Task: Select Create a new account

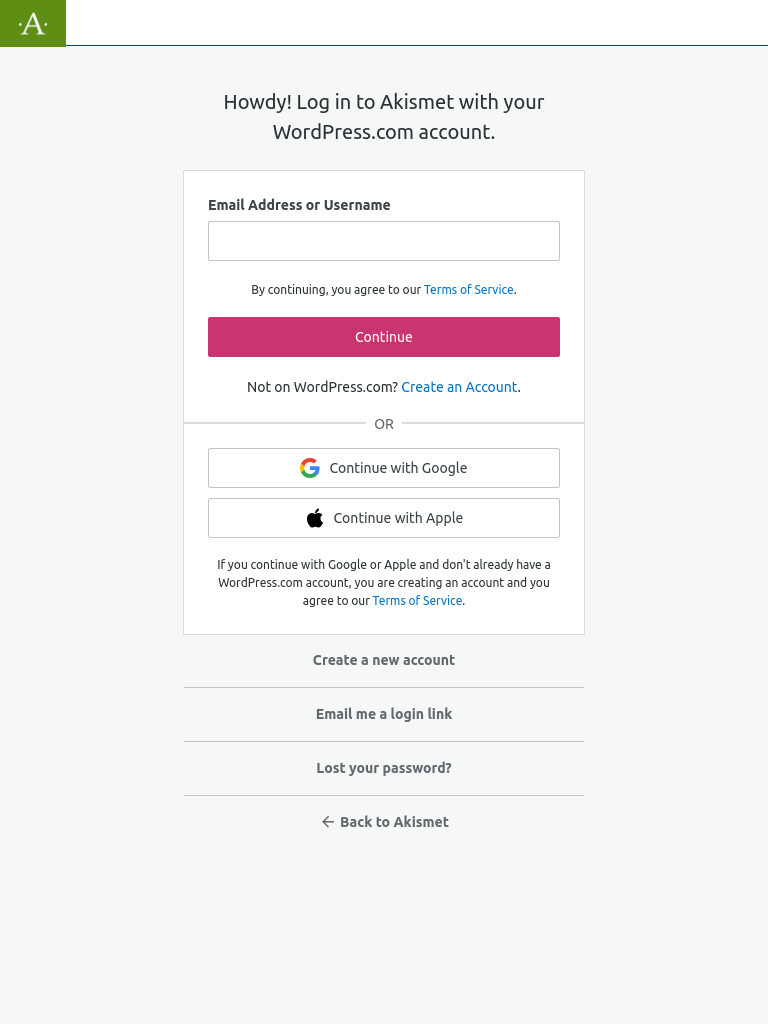Action: point(384,660)
